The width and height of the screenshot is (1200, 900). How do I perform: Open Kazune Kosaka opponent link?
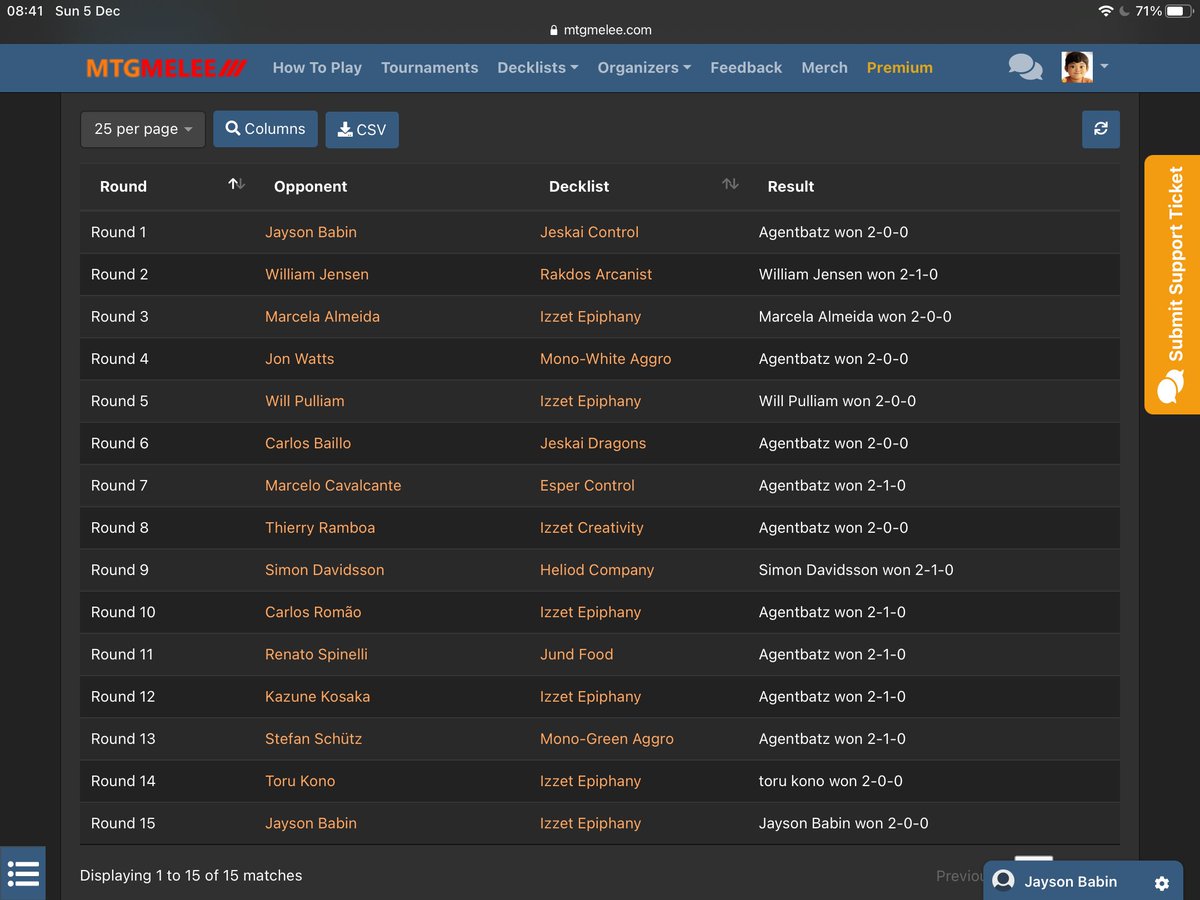317,697
